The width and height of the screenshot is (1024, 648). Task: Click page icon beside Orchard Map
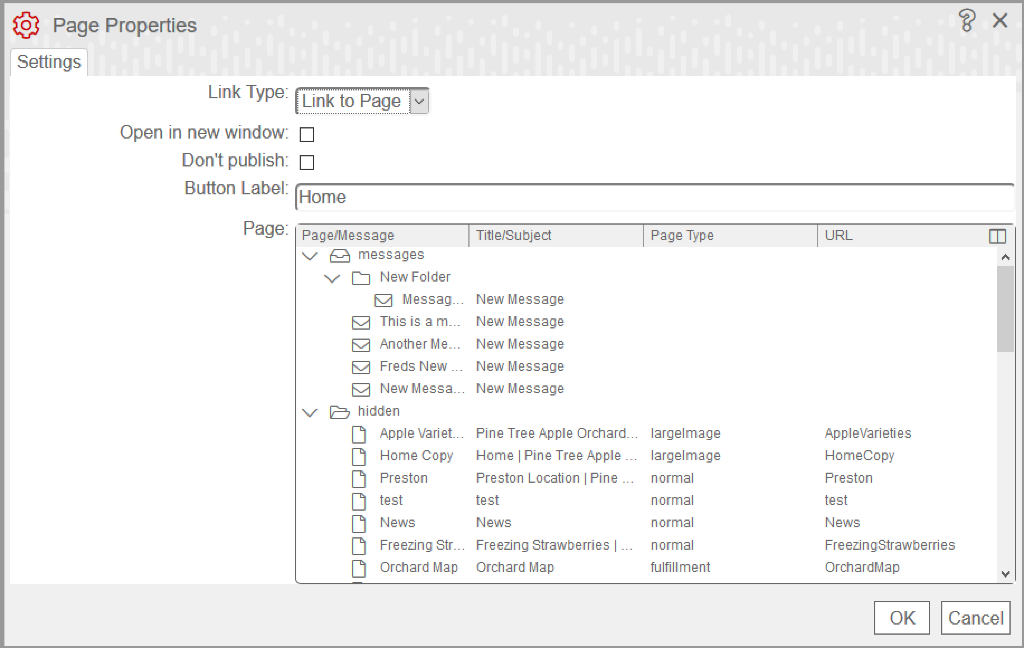pos(359,568)
